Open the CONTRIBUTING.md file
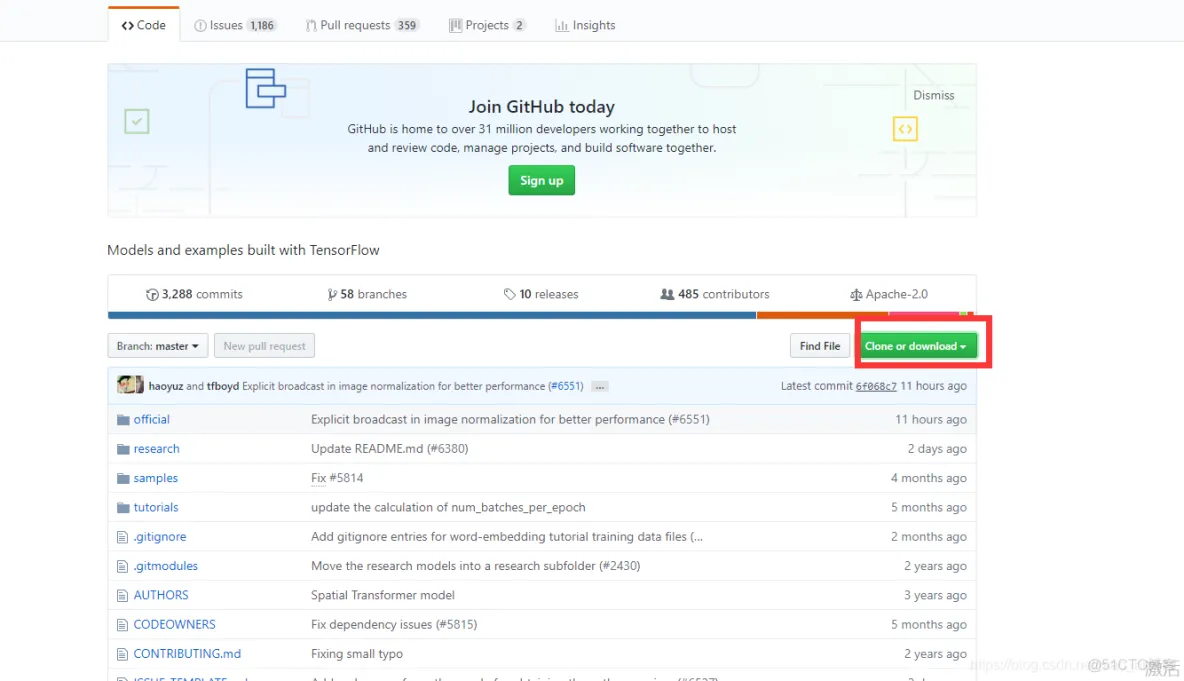This screenshot has width=1184, height=681. pyautogui.click(x=187, y=654)
